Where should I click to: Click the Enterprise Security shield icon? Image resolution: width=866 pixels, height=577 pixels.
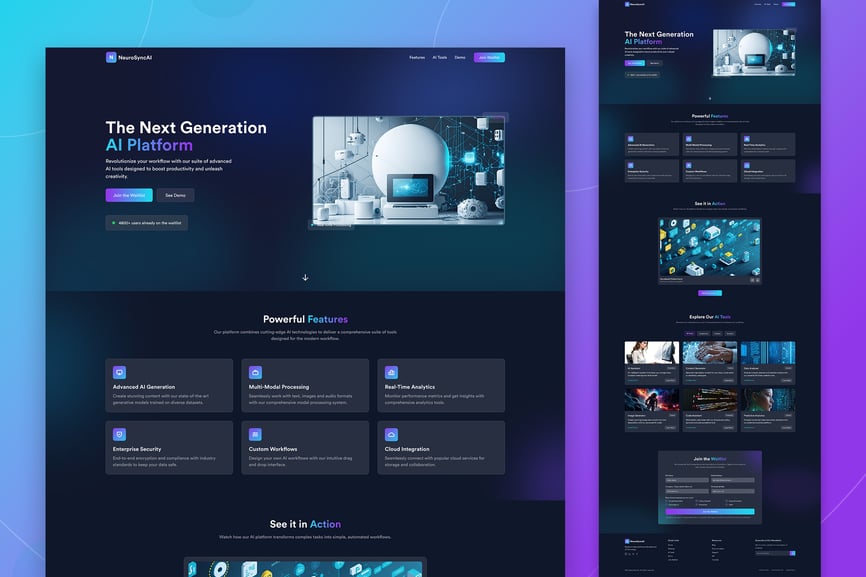tap(119, 434)
